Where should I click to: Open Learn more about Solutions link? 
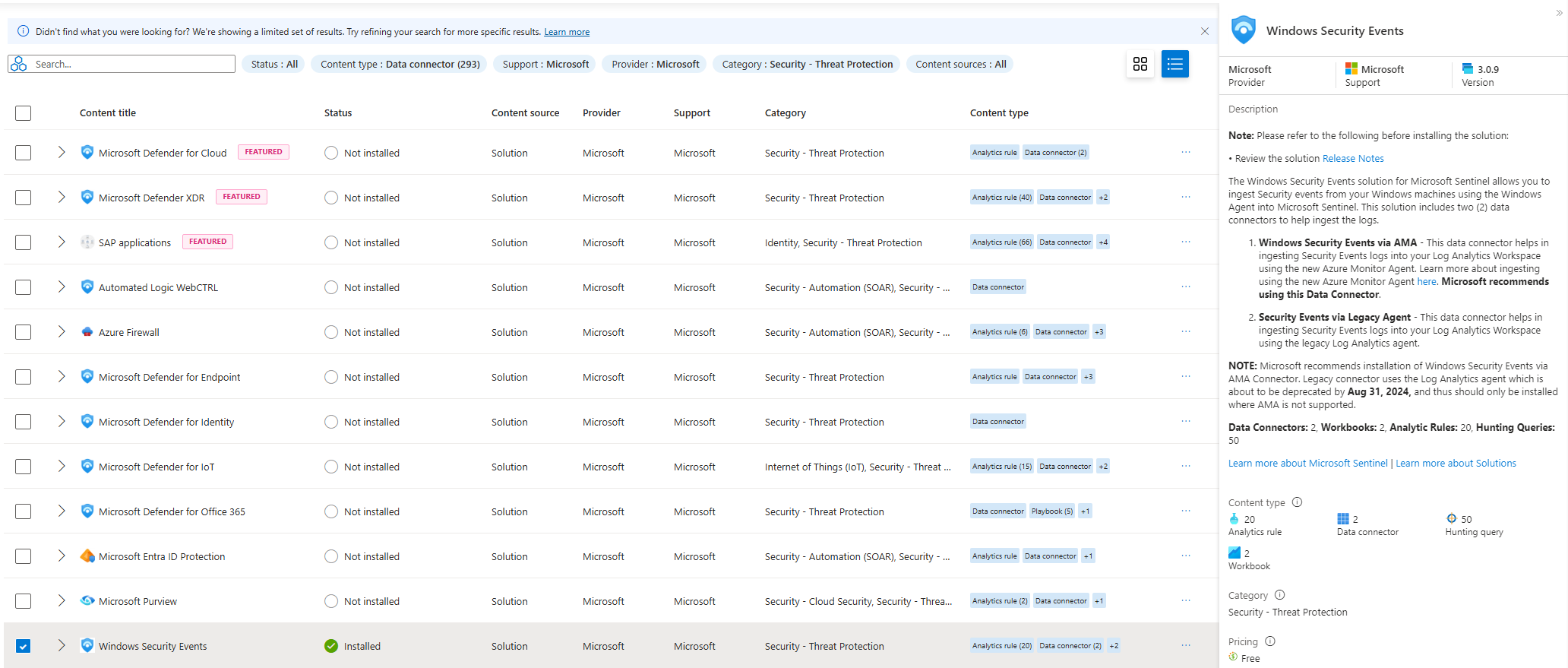1456,464
